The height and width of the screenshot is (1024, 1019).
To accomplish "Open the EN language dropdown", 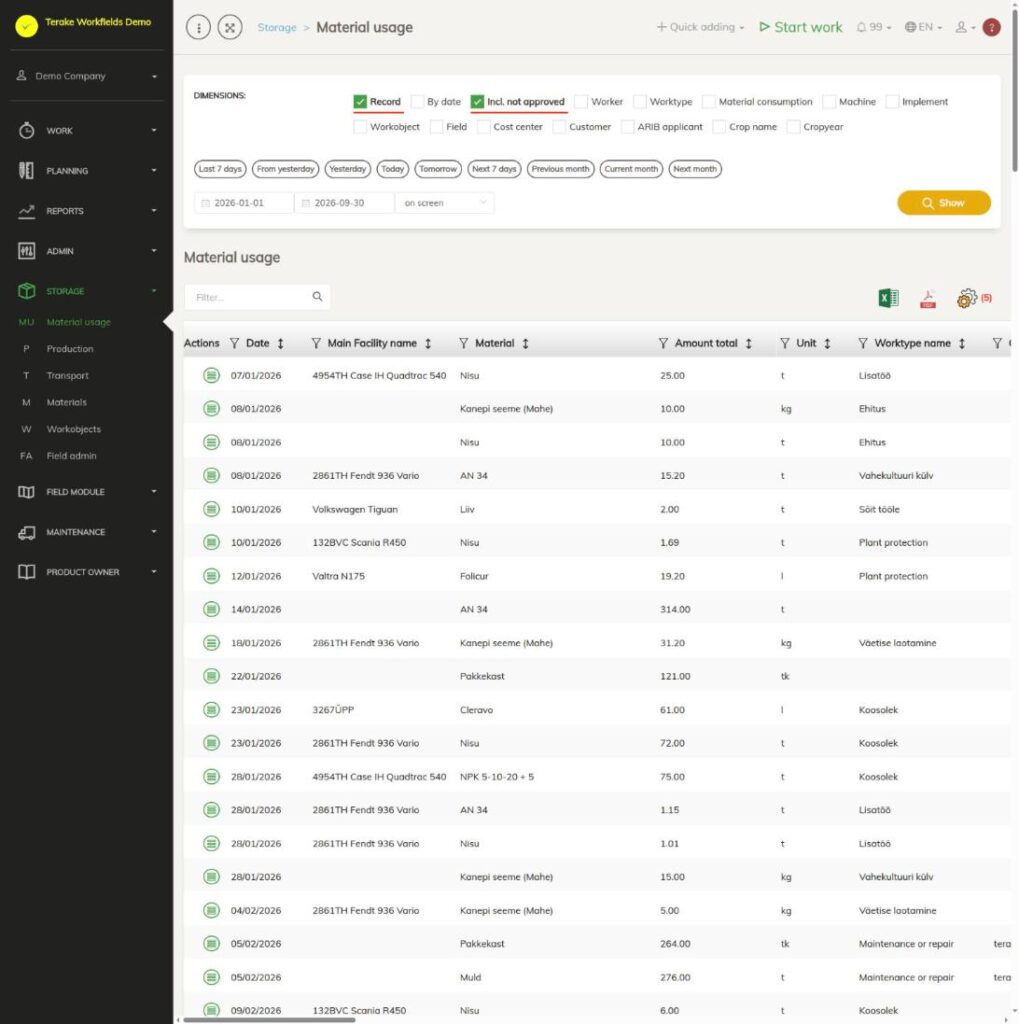I will tap(923, 27).
